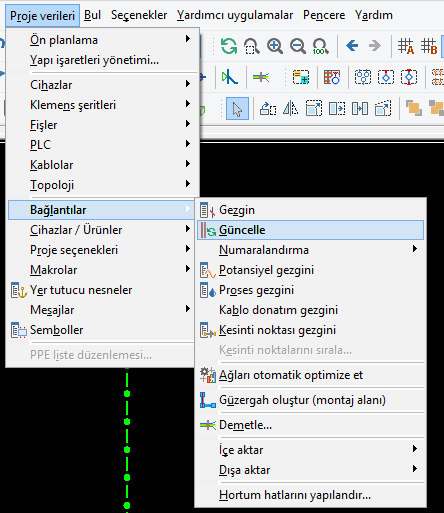This screenshot has width=444, height=513.
Task: Expand Ön planlama submenu
Action: pyautogui.click(x=101, y=40)
